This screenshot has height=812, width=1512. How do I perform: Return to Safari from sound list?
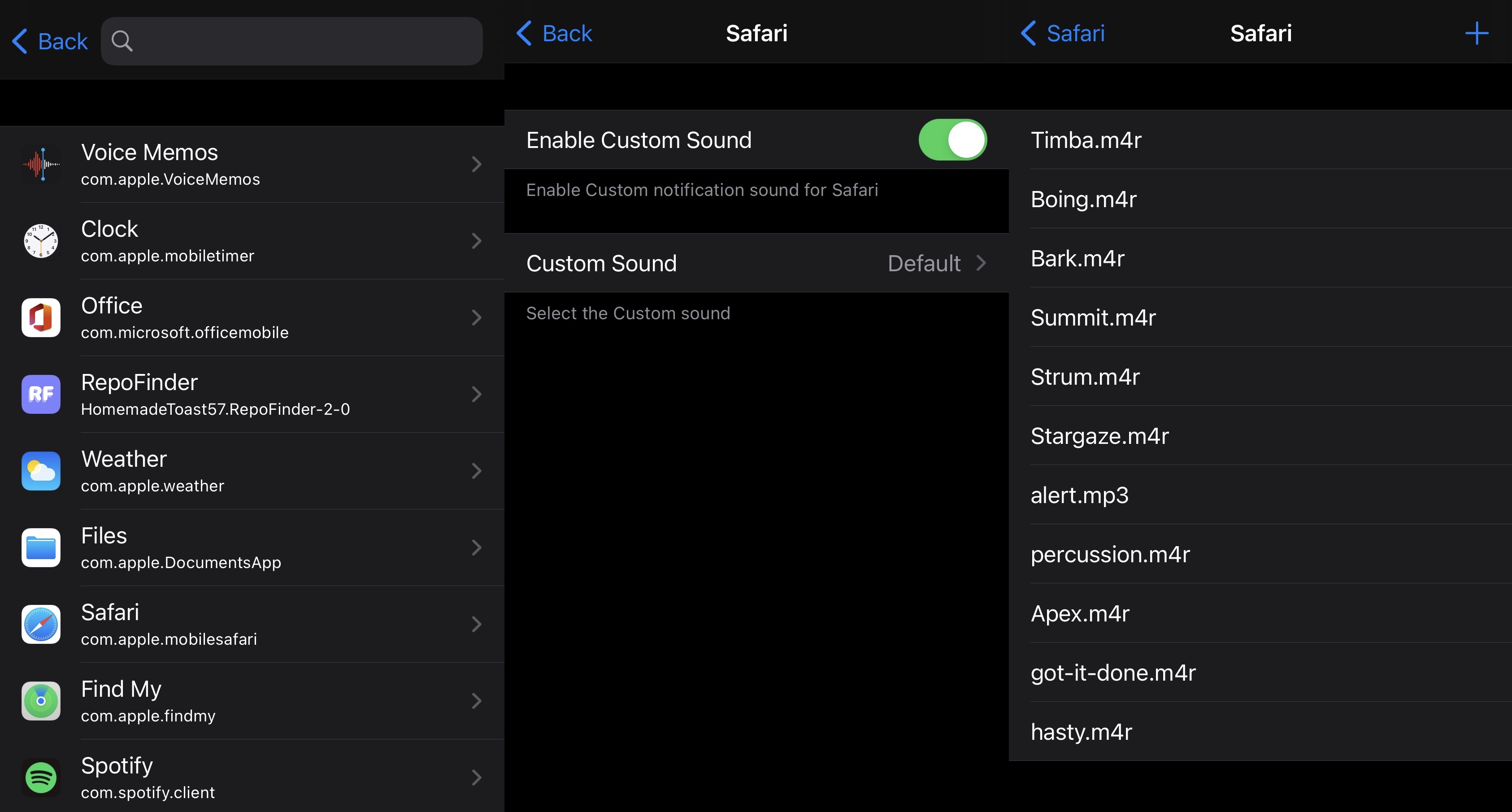[x=1062, y=33]
